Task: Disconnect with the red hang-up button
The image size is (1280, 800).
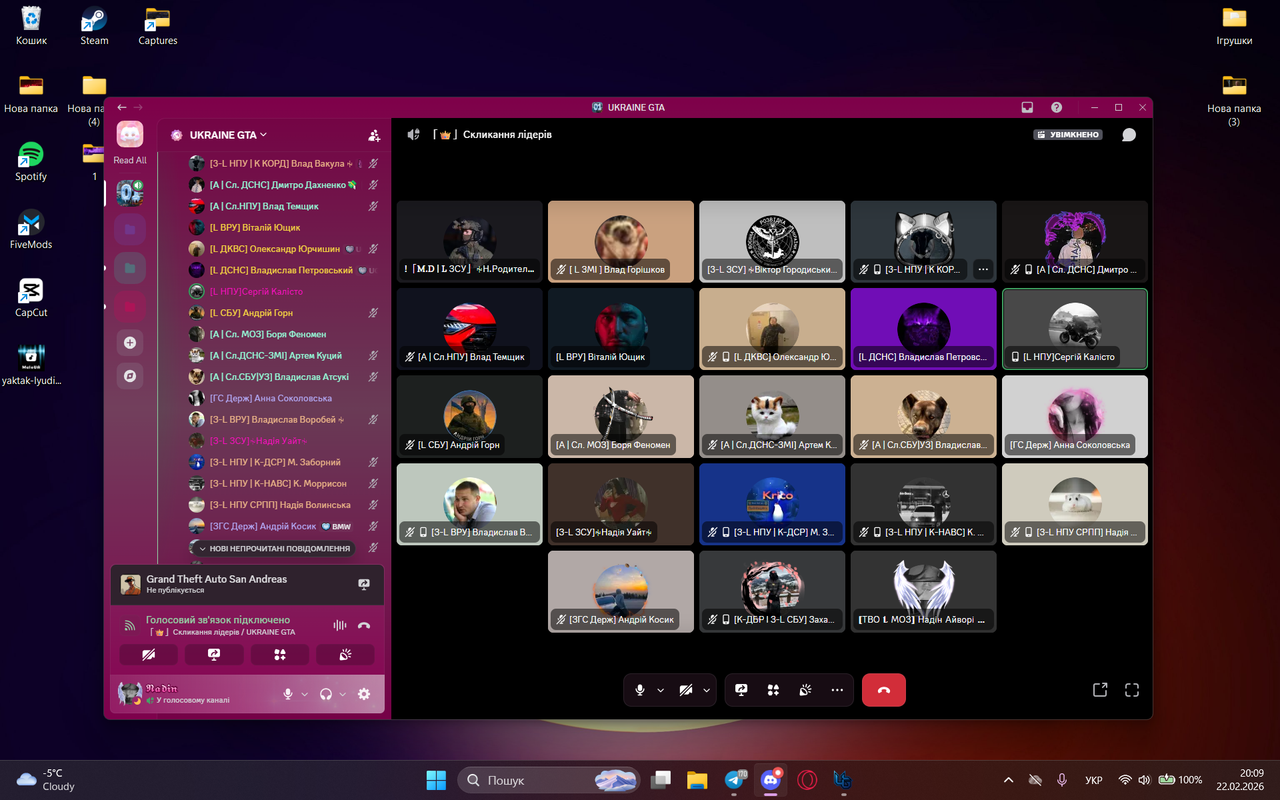Action: coord(883,690)
